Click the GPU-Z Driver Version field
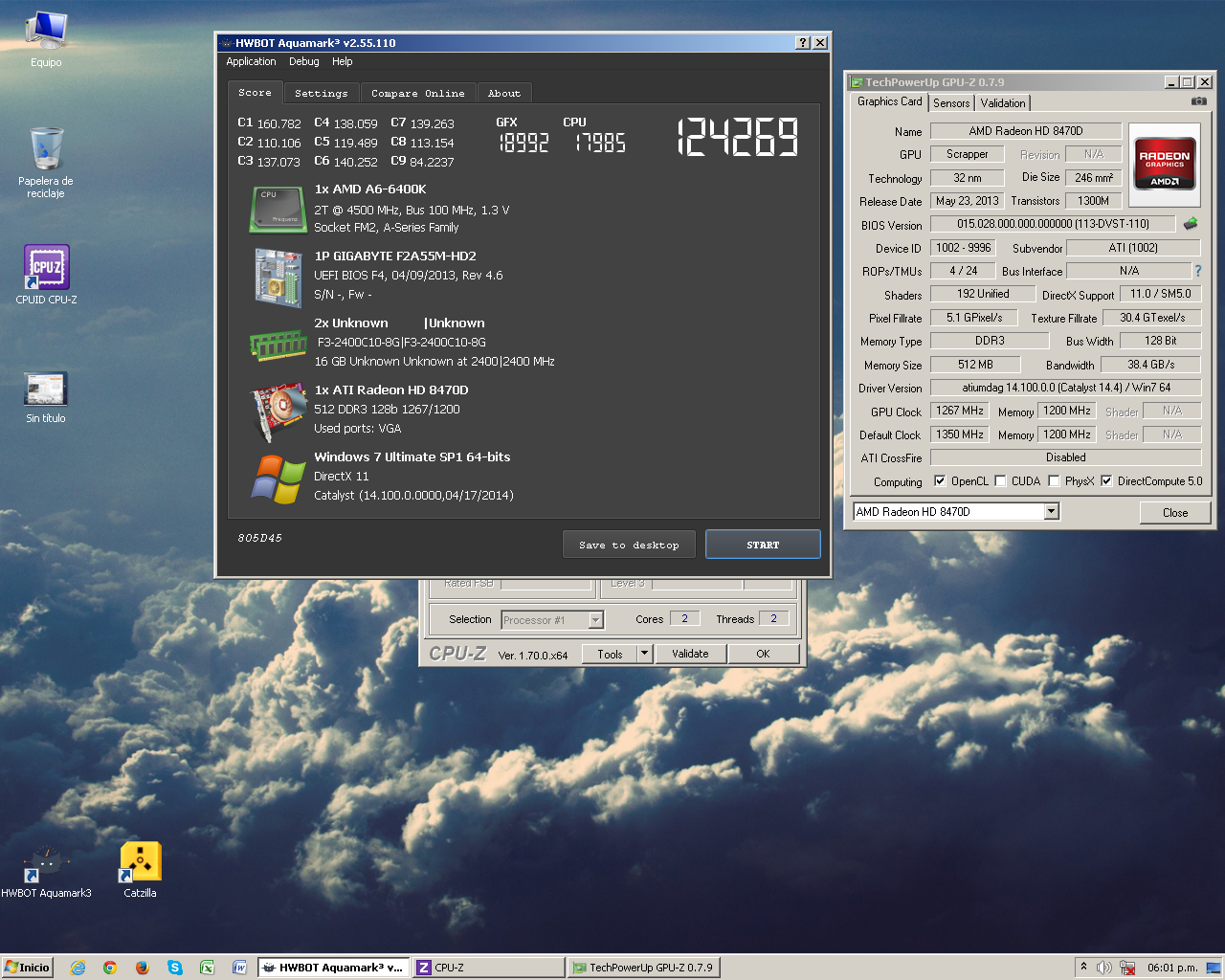 coord(1065,388)
